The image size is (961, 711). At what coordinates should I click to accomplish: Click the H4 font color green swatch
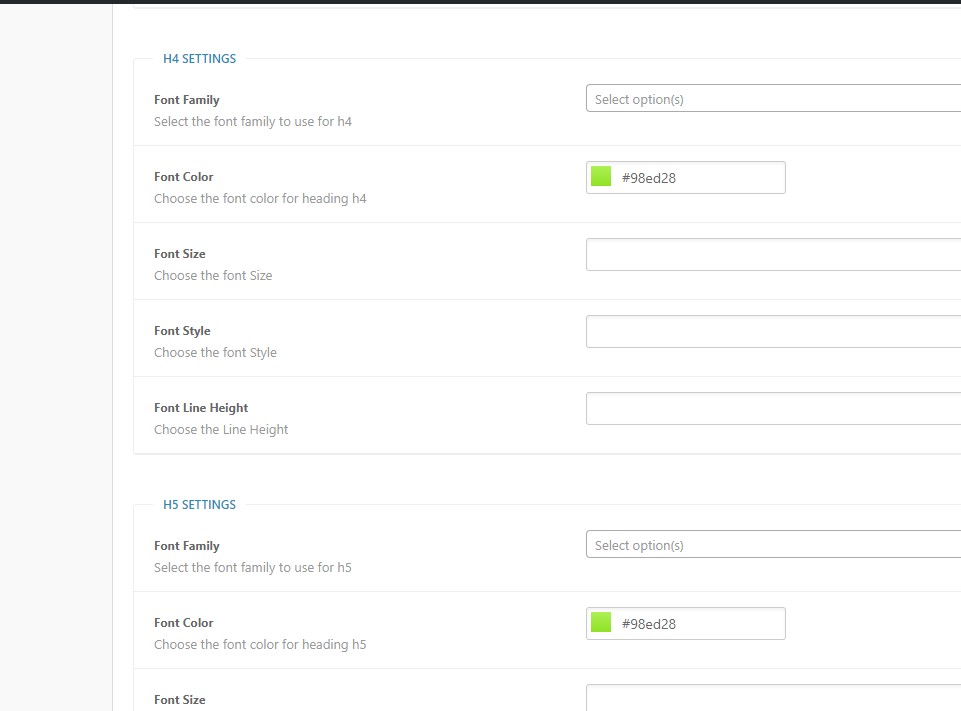click(x=601, y=177)
